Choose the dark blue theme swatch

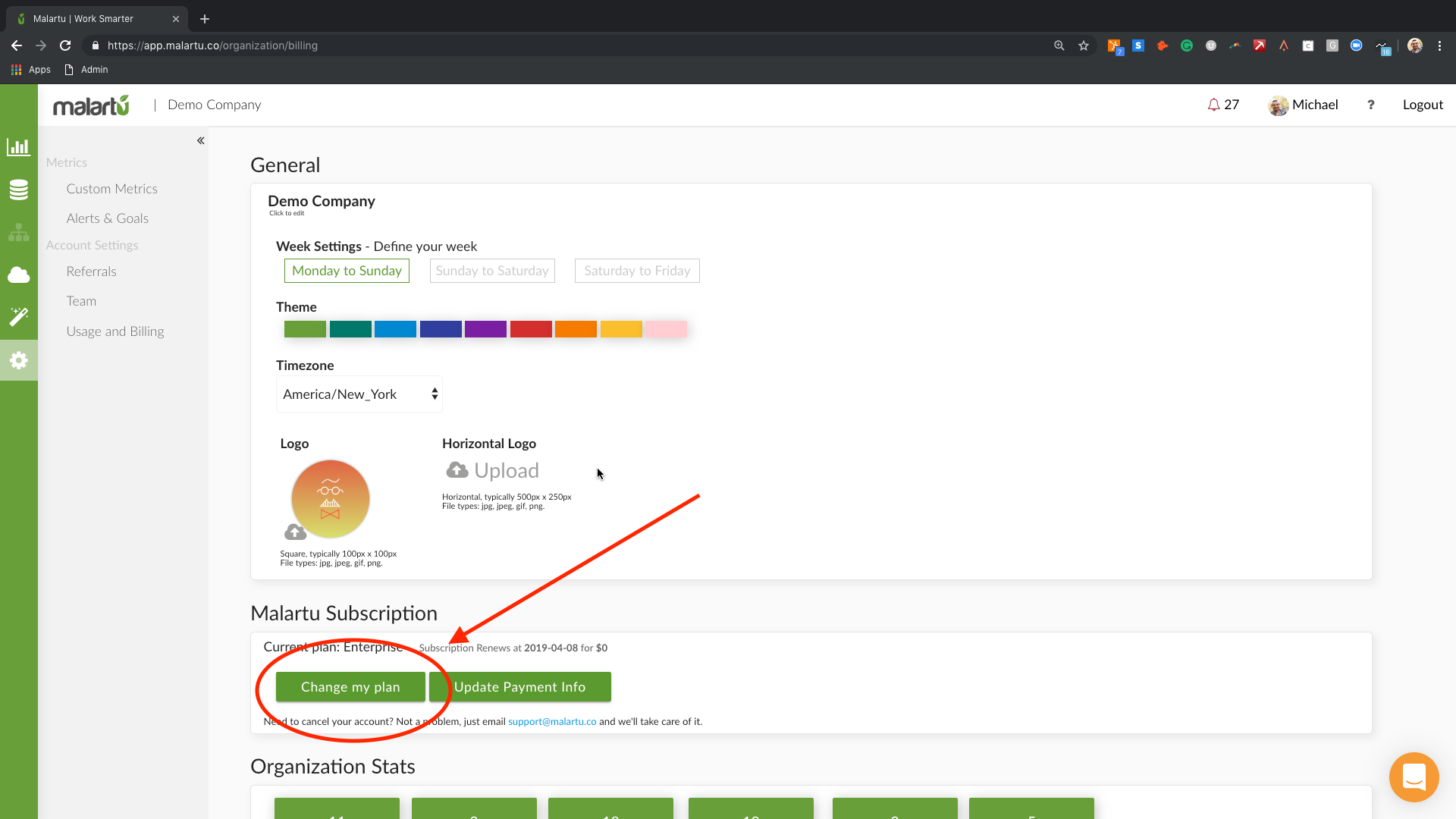[441, 329]
